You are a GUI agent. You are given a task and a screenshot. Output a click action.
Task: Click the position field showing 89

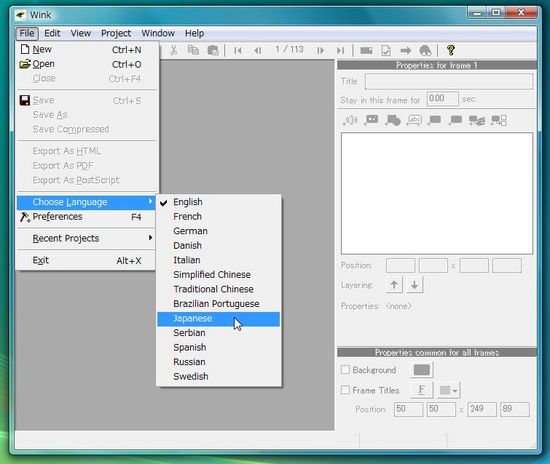click(515, 409)
